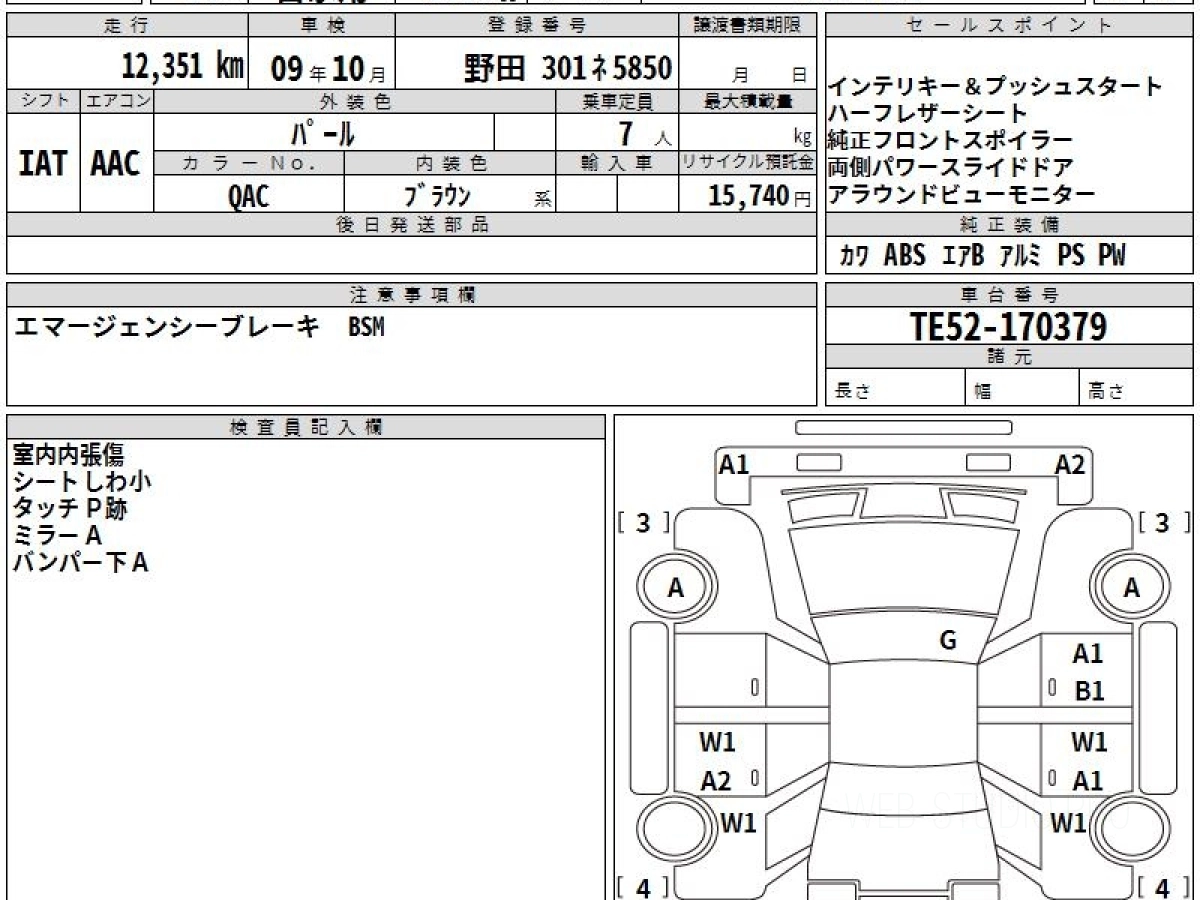
Task: Click chassis number TE52-170379
Action: 1008,326
